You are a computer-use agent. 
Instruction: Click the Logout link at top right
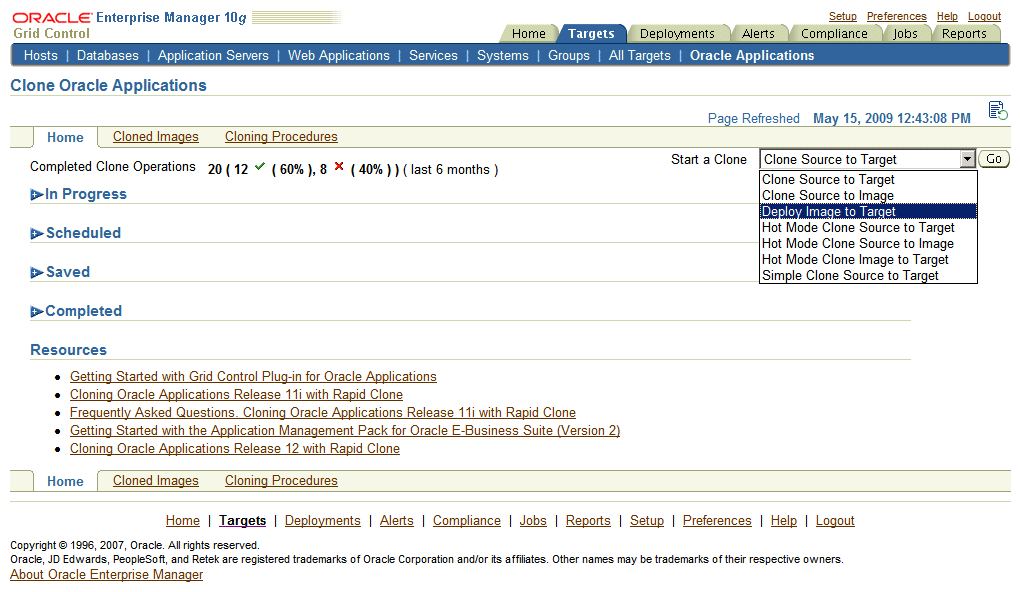(984, 16)
